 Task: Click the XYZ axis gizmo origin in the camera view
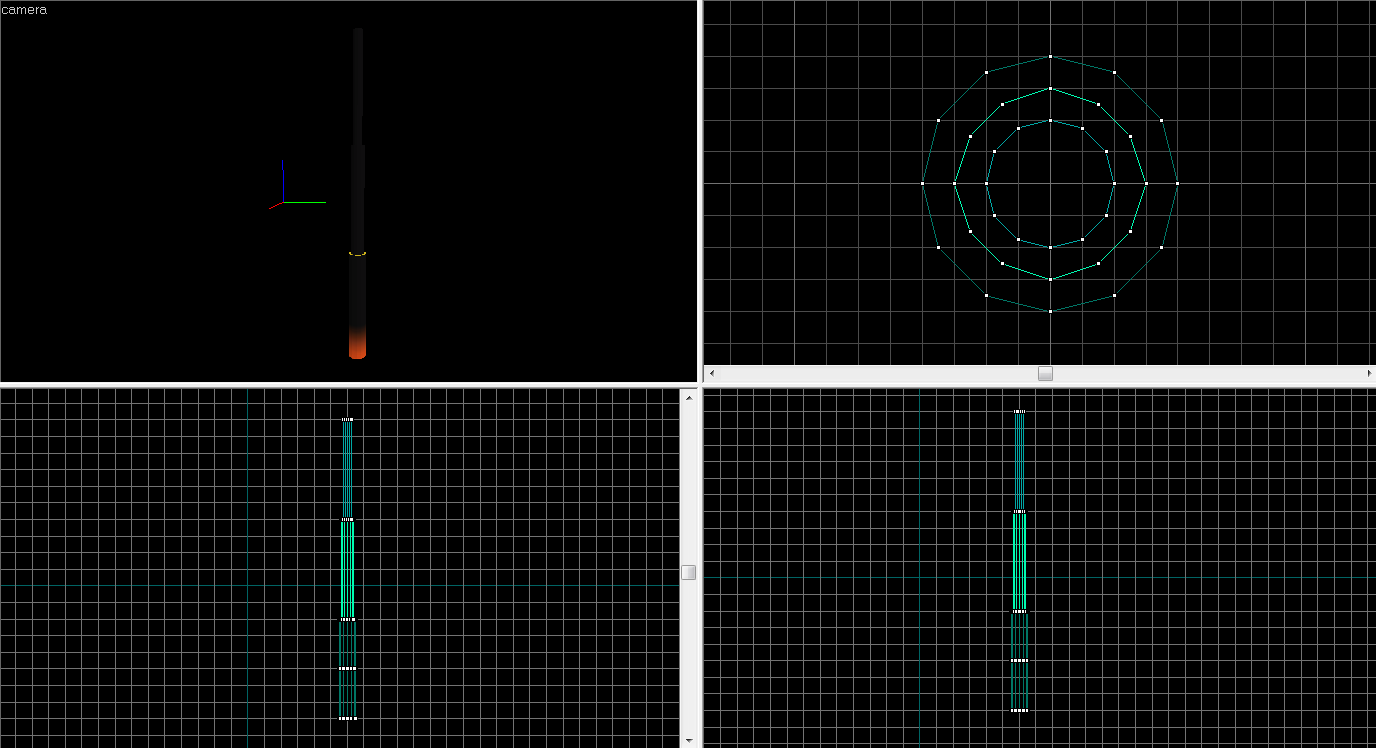coord(283,202)
